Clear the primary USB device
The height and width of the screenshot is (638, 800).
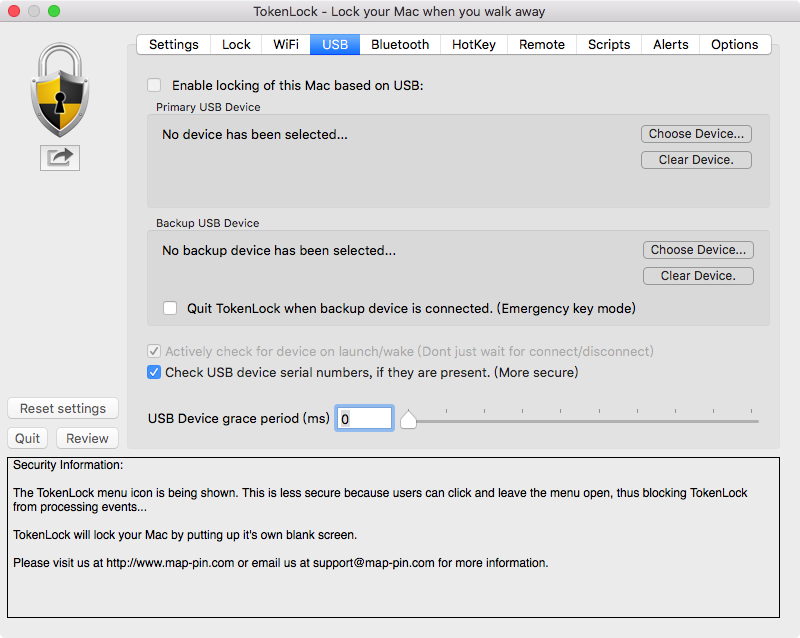tap(696, 160)
